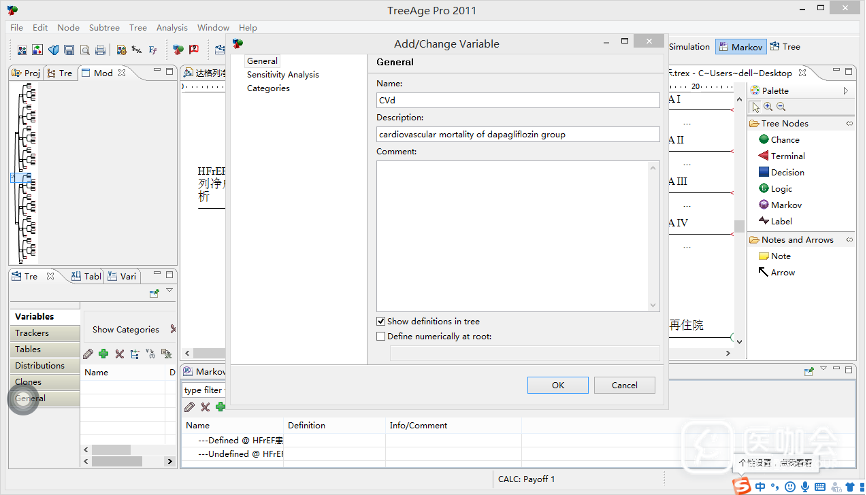Switch to Sensitivity Analysis page
Screen dimensions: 866x495
(283, 75)
